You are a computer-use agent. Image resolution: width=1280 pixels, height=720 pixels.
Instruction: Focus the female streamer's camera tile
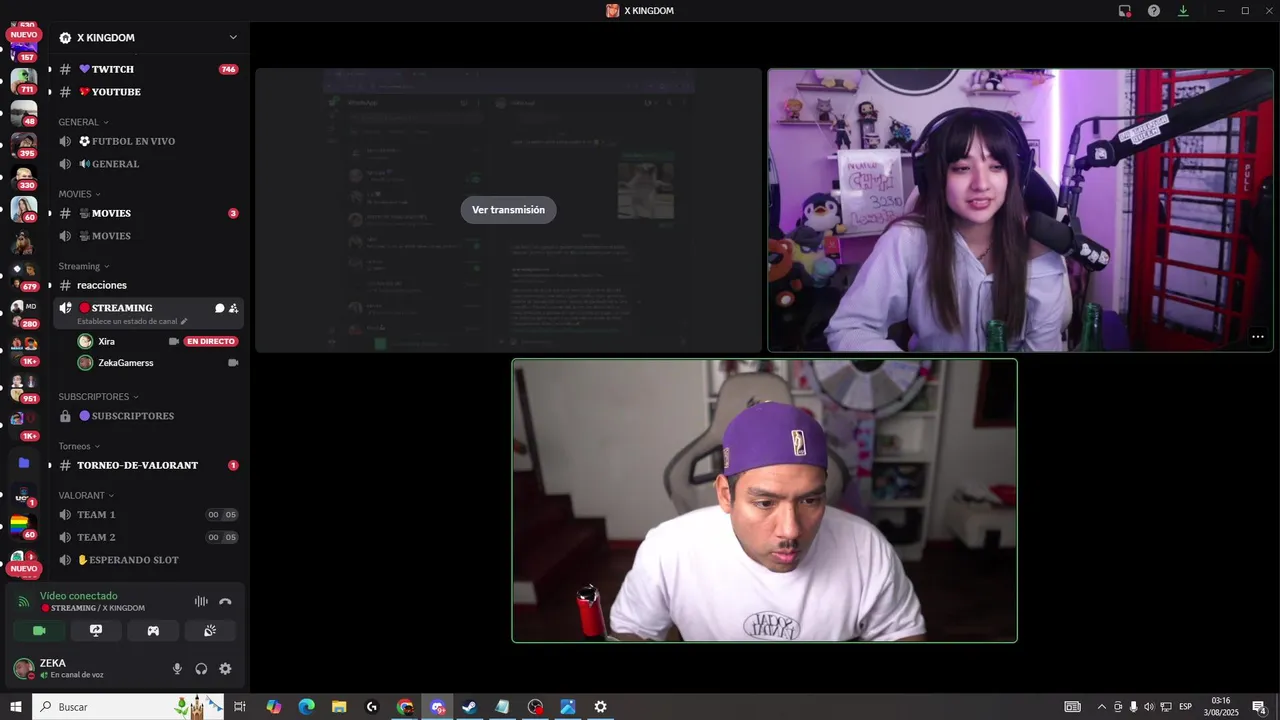pyautogui.click(x=1020, y=210)
